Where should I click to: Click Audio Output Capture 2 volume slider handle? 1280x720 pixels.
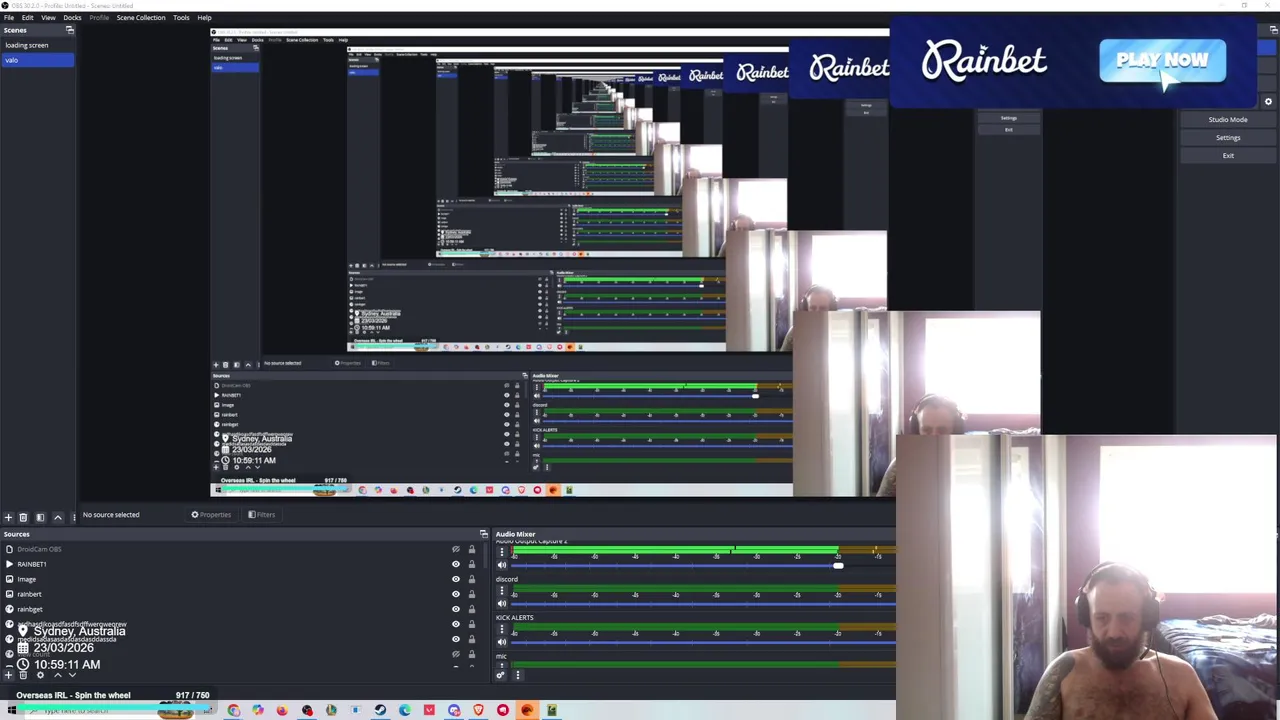click(x=838, y=566)
